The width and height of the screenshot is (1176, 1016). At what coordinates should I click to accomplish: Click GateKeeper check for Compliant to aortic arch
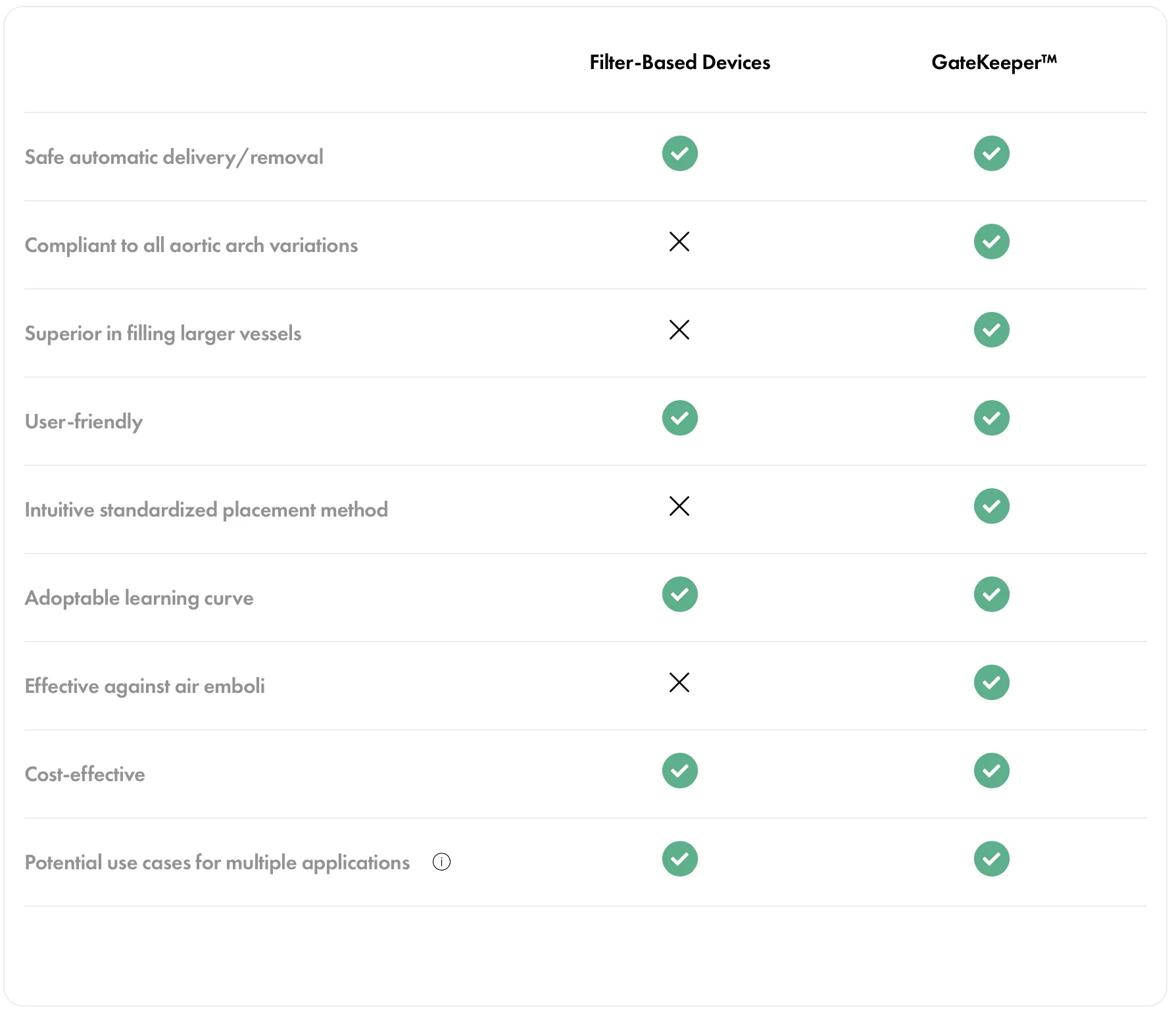click(991, 241)
